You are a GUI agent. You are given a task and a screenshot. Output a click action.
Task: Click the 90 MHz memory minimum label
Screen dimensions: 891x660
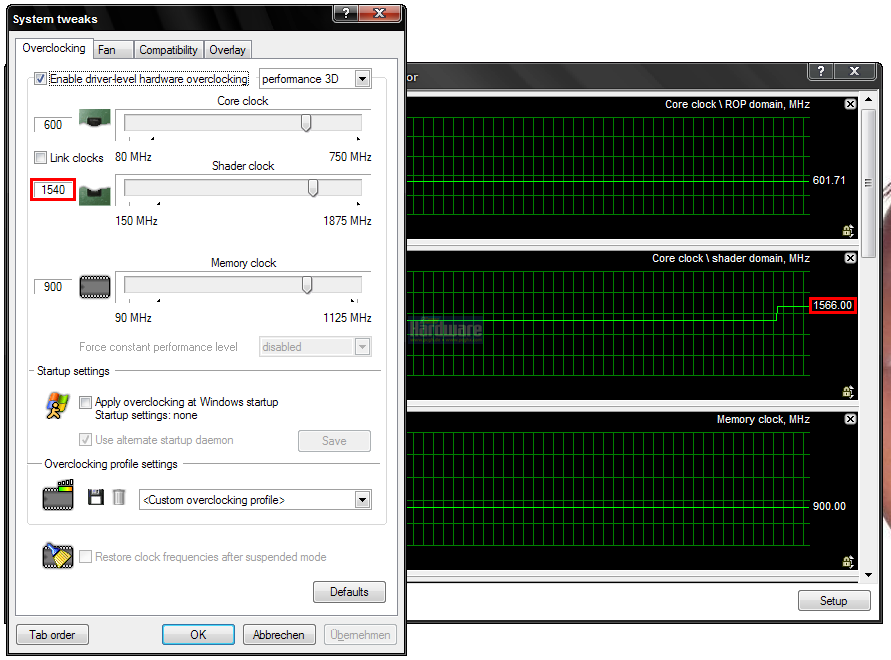[133, 318]
